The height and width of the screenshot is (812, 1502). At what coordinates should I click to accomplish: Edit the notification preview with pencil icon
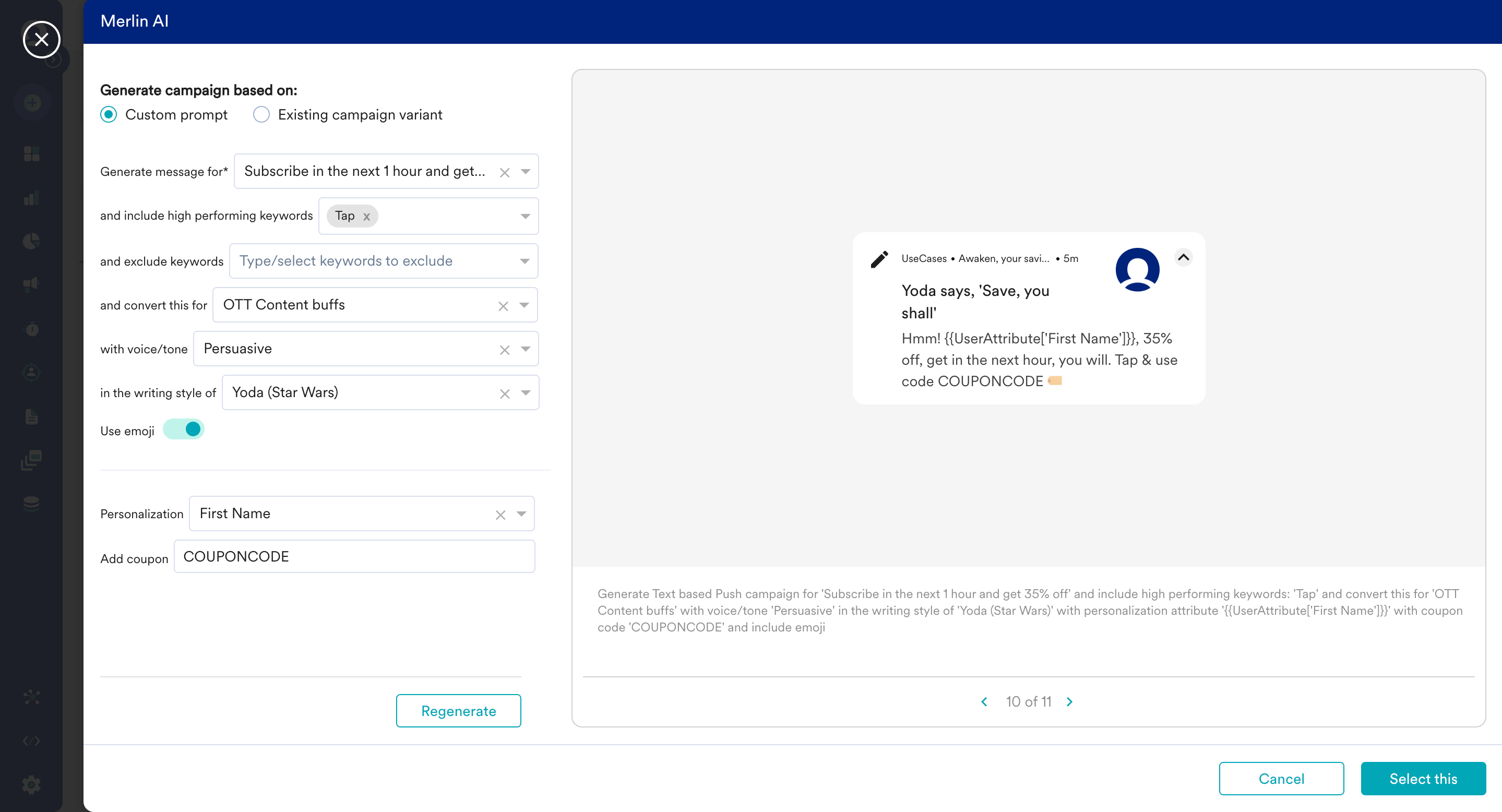[879, 259]
